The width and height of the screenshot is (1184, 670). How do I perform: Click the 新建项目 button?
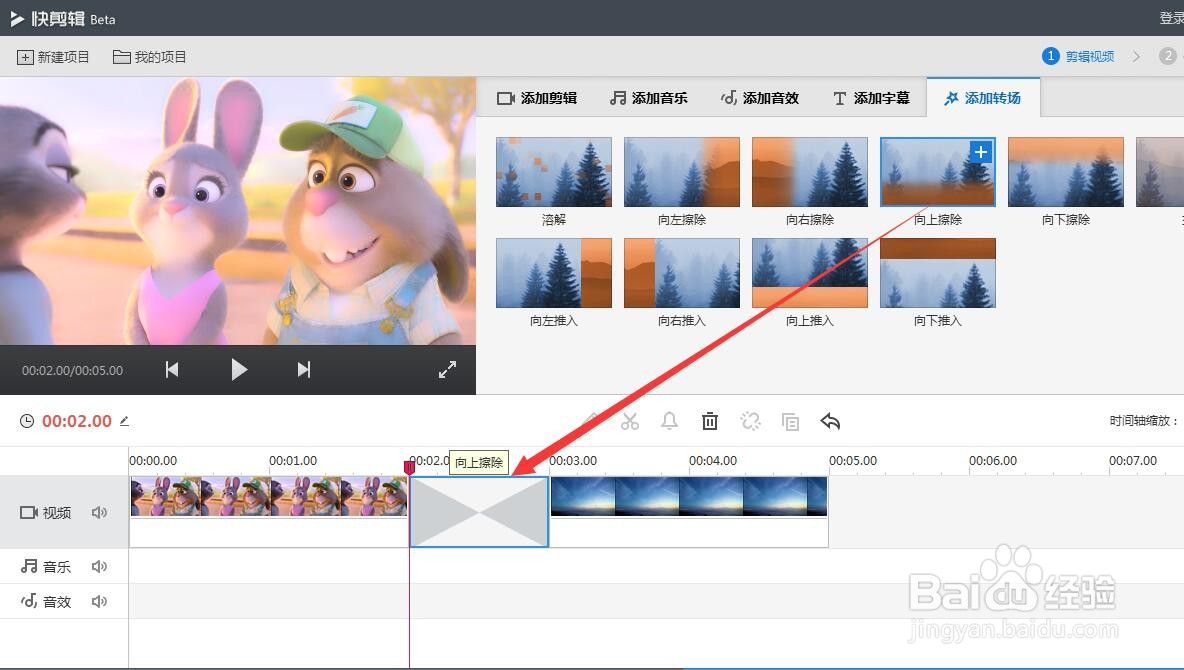[x=53, y=57]
